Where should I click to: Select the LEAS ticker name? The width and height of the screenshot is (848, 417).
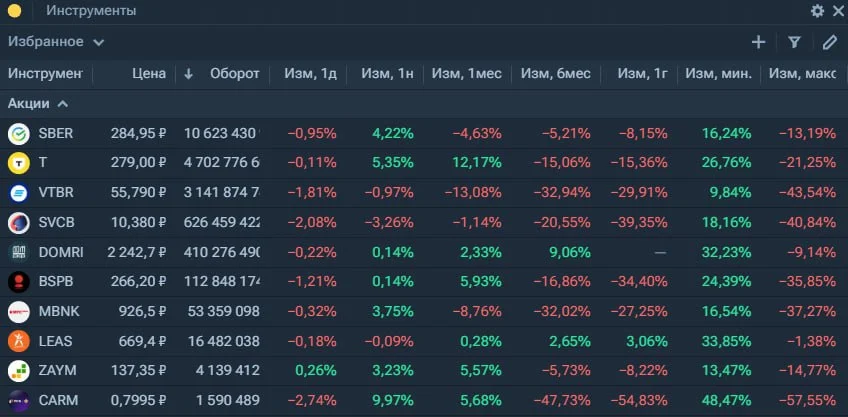55,341
